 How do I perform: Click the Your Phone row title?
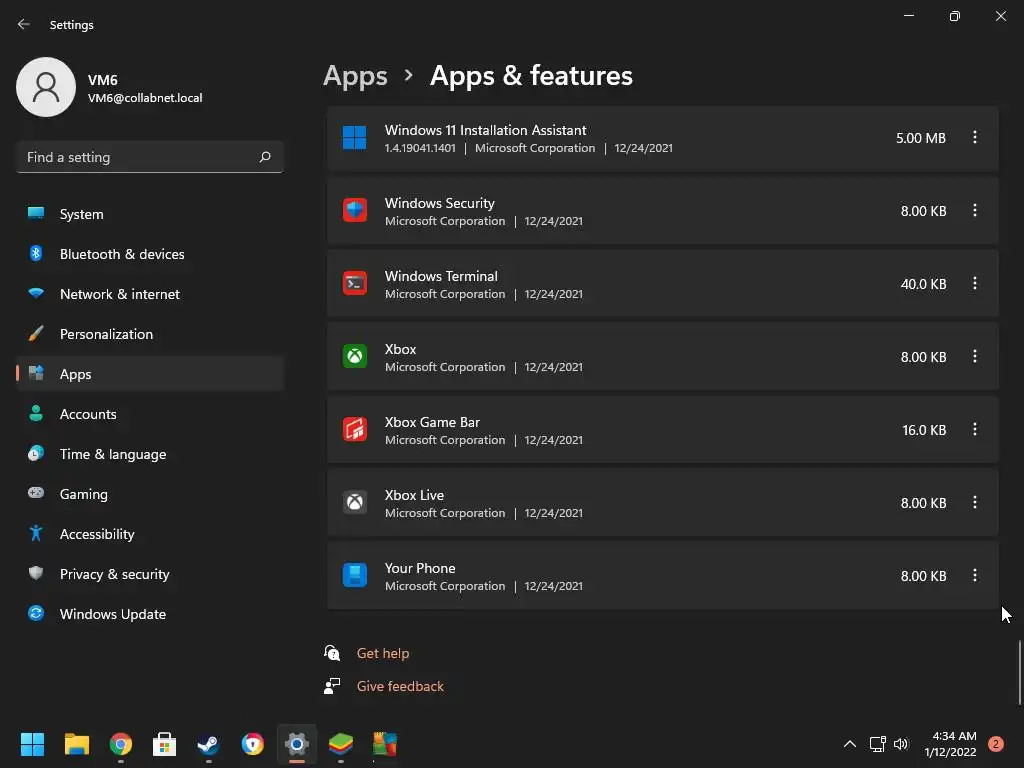tap(420, 568)
